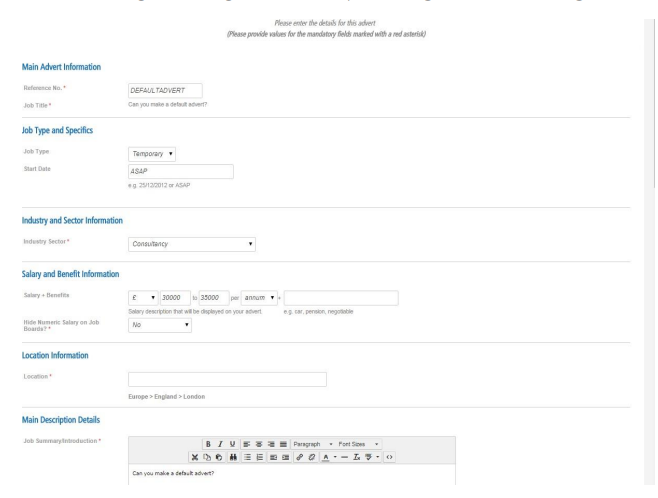Remove link with unlink icon
The width and height of the screenshot is (658, 498).
click(312, 457)
